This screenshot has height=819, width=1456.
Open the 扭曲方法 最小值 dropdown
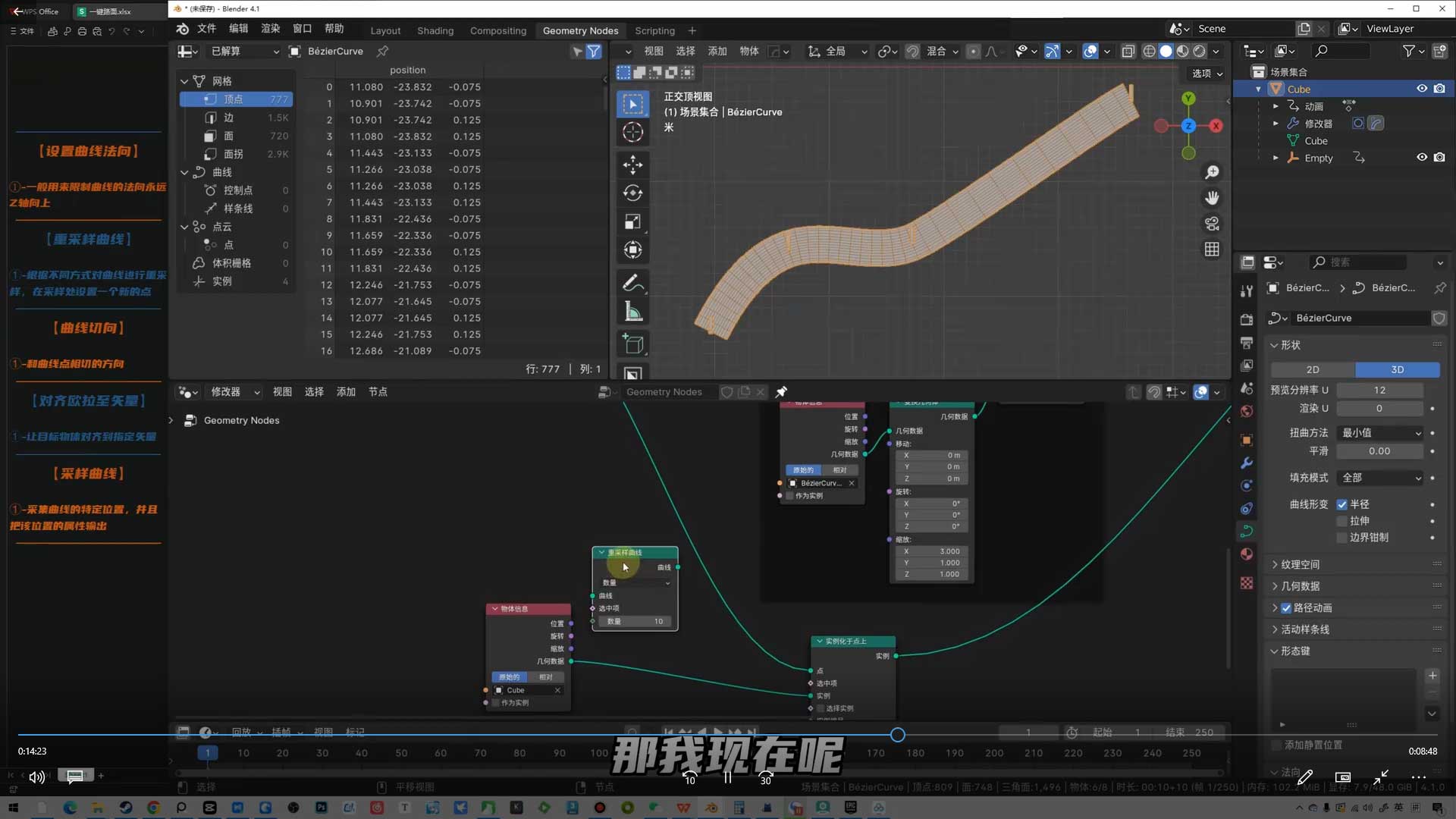click(1380, 432)
